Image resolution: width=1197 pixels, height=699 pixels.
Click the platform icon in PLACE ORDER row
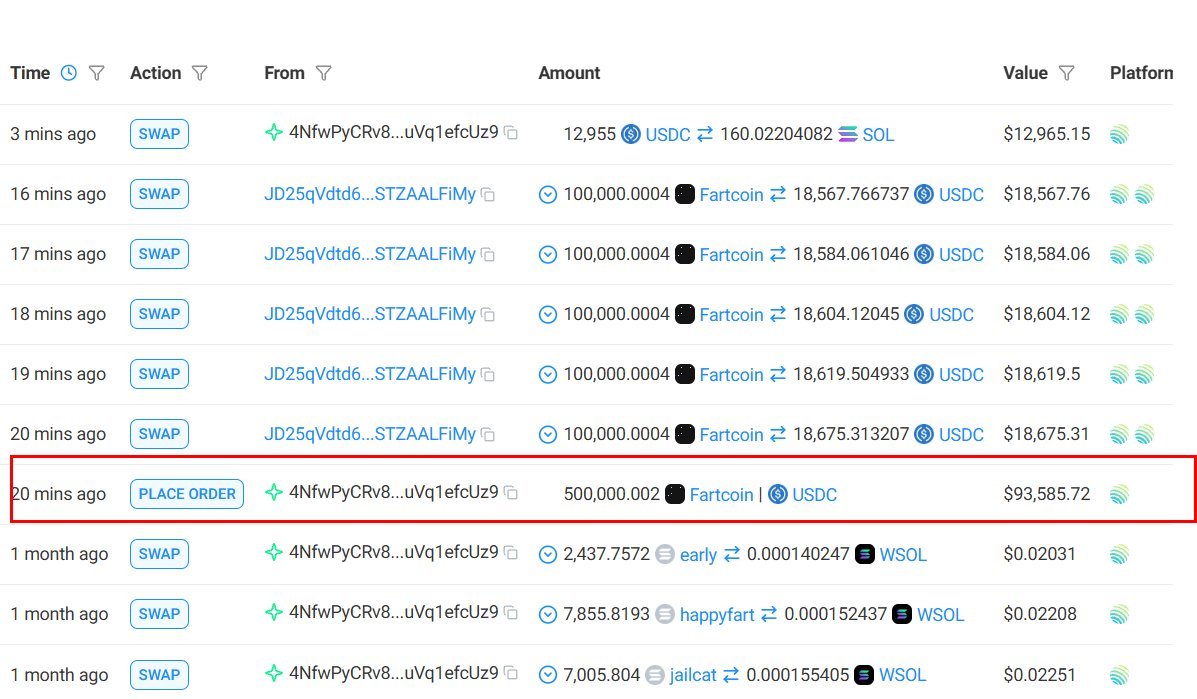(x=1119, y=494)
